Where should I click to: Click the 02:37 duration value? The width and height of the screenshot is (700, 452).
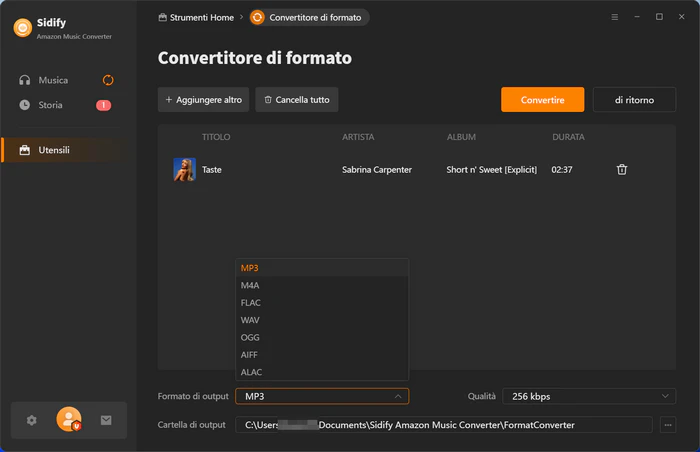coord(562,170)
